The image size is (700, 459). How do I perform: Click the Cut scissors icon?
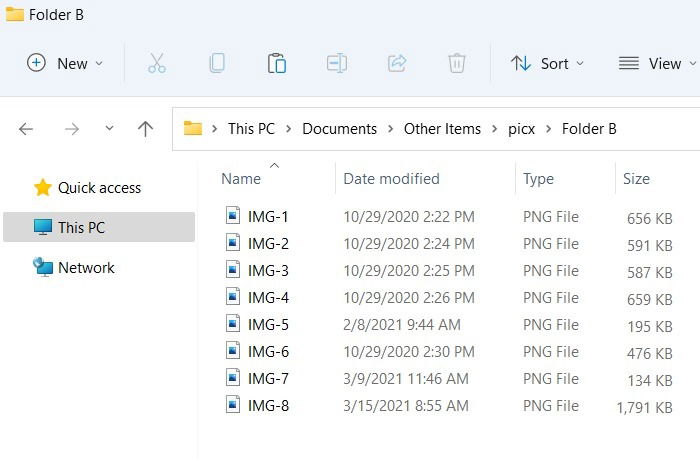pyautogui.click(x=157, y=63)
